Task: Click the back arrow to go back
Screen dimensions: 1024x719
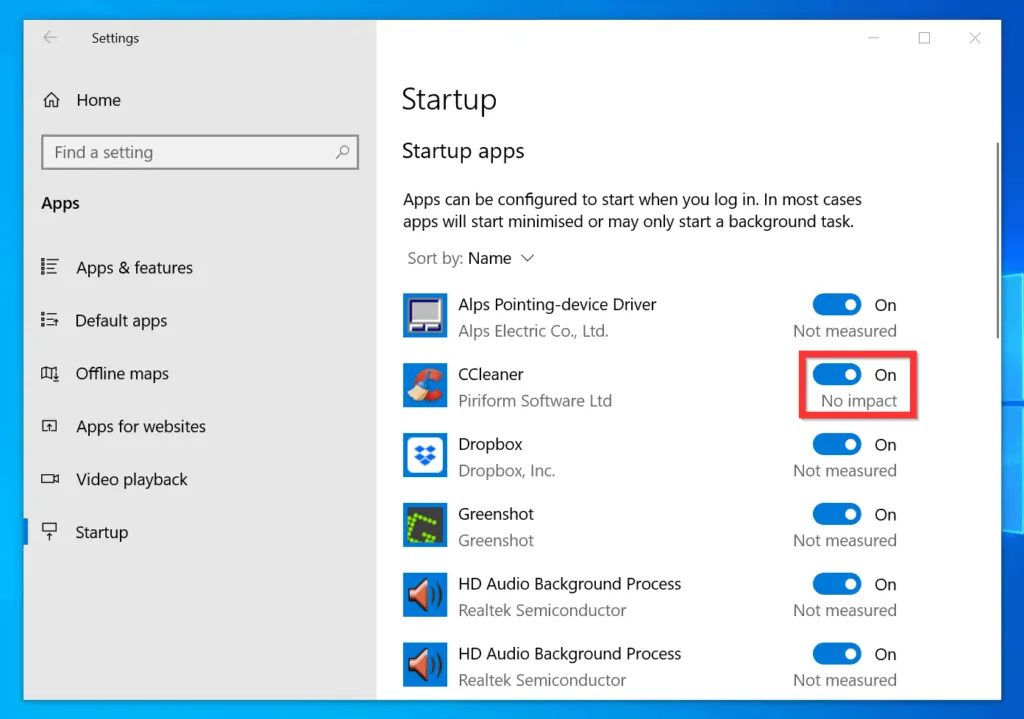Action: pos(50,37)
